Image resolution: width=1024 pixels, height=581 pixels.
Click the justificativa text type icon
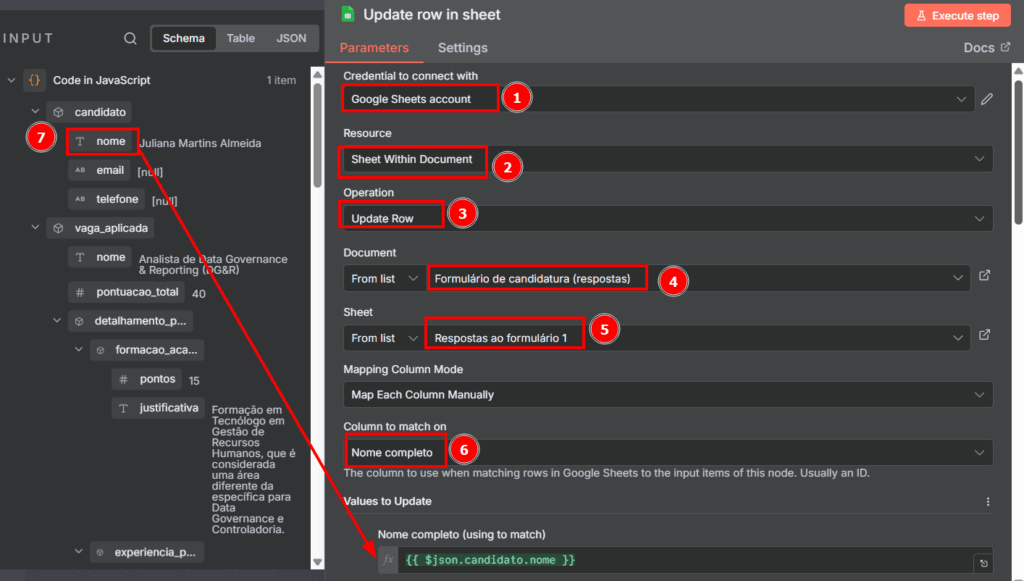point(123,408)
